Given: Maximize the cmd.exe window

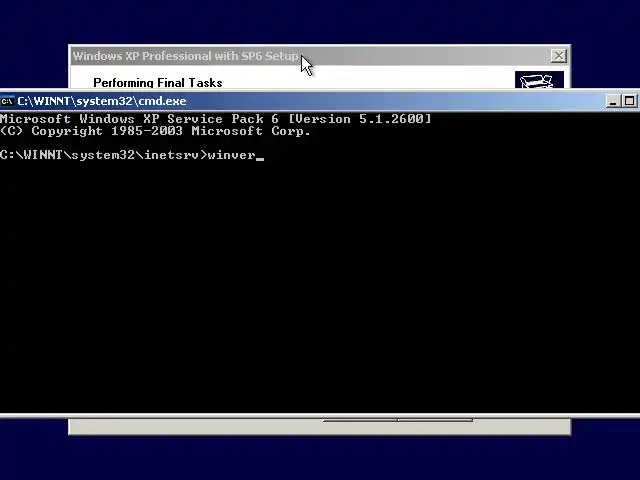Looking at the screenshot, I should tap(629, 101).
